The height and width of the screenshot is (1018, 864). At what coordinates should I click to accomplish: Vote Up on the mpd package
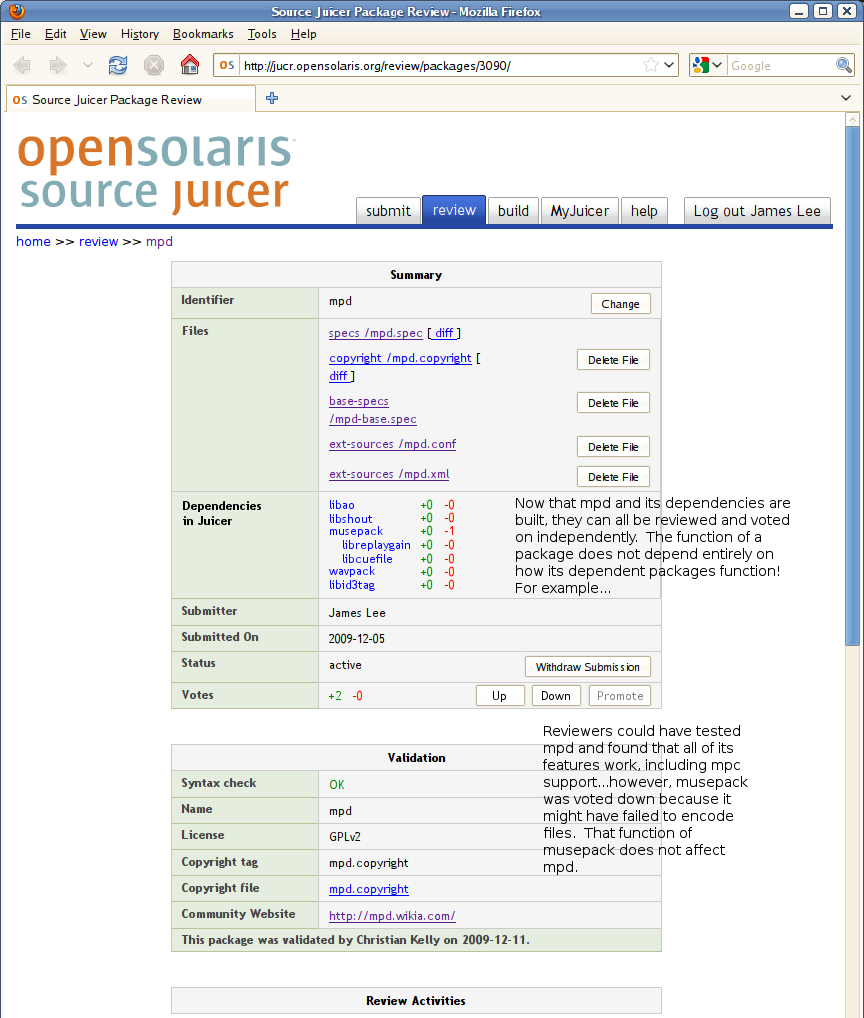point(499,696)
